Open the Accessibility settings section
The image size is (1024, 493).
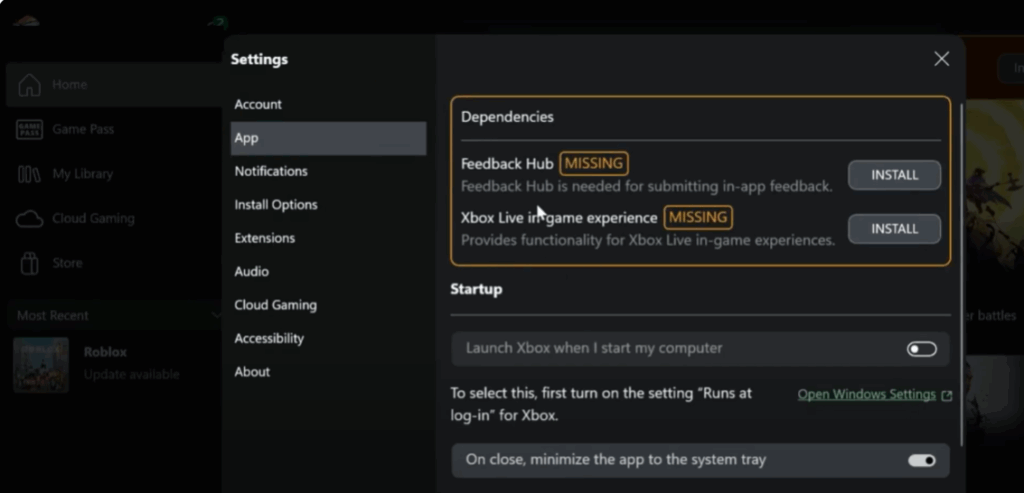point(328,338)
